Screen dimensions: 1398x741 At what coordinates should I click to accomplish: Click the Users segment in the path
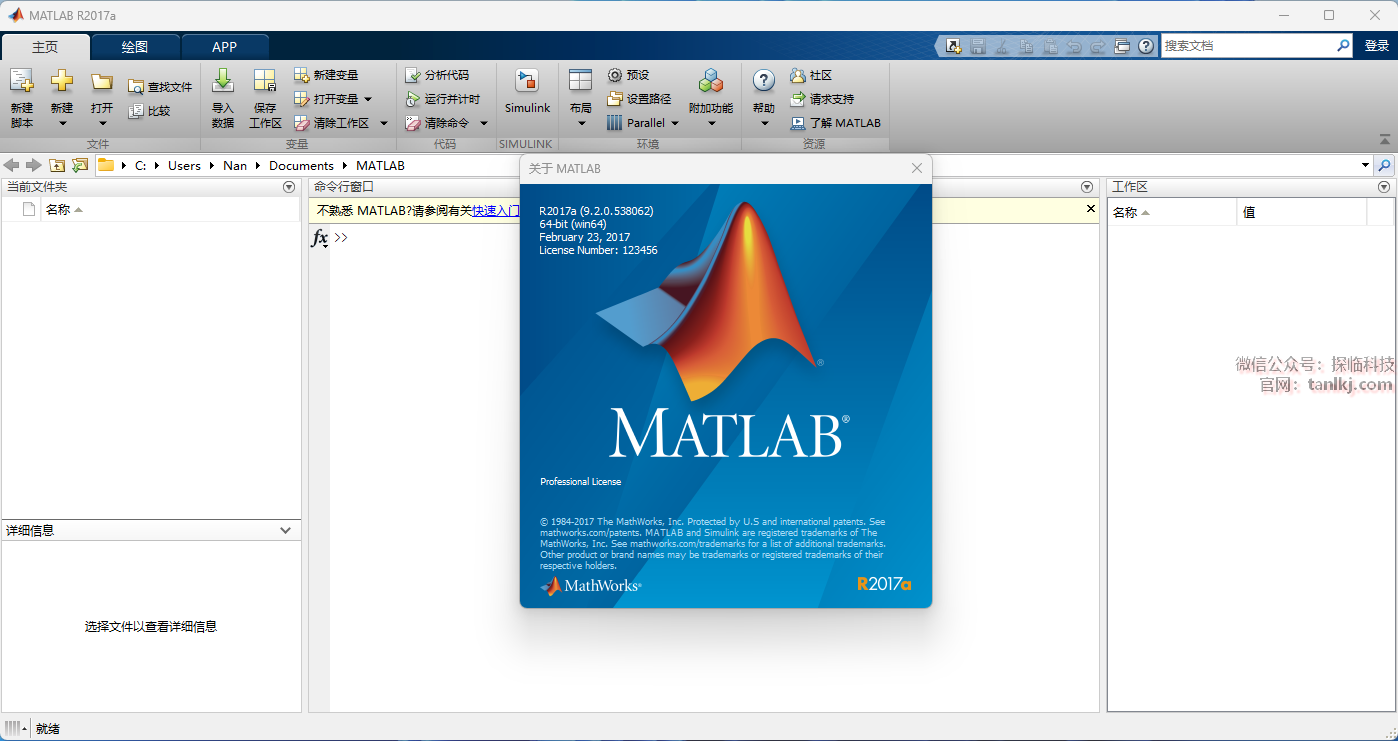click(x=184, y=165)
